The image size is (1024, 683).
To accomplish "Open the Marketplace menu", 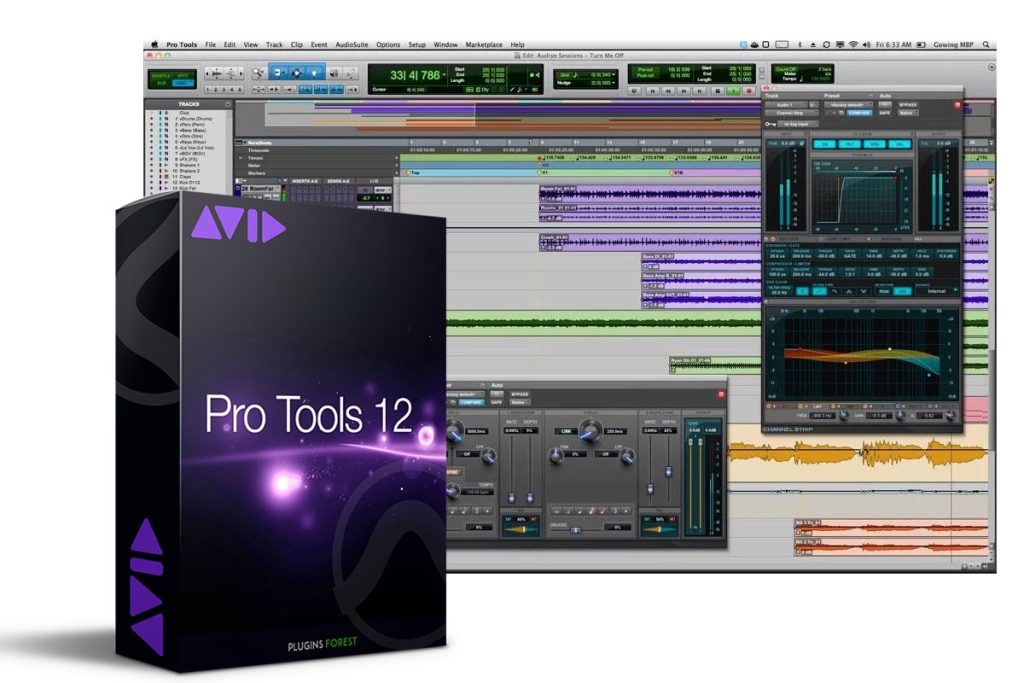I will pyautogui.click(x=484, y=45).
